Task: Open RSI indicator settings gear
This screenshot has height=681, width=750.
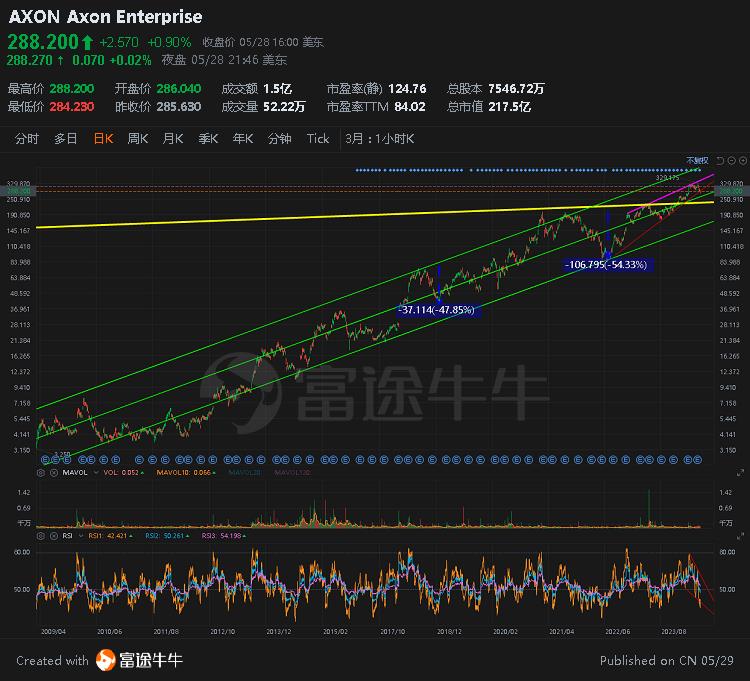Action: pyautogui.click(x=41, y=536)
